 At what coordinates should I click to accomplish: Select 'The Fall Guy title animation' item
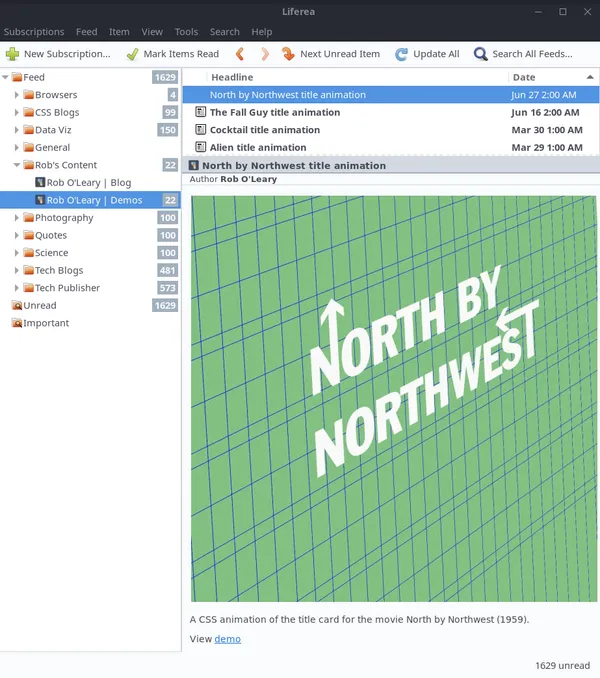click(x=391, y=112)
